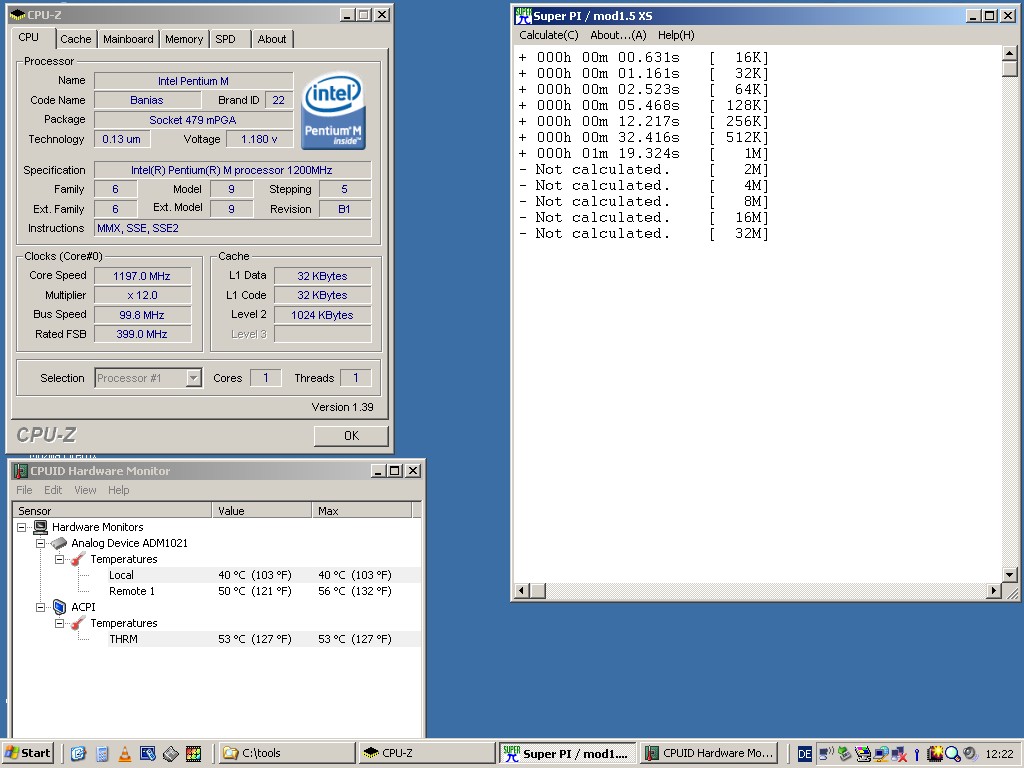Launch the calculator from quick launch

(x=102, y=754)
